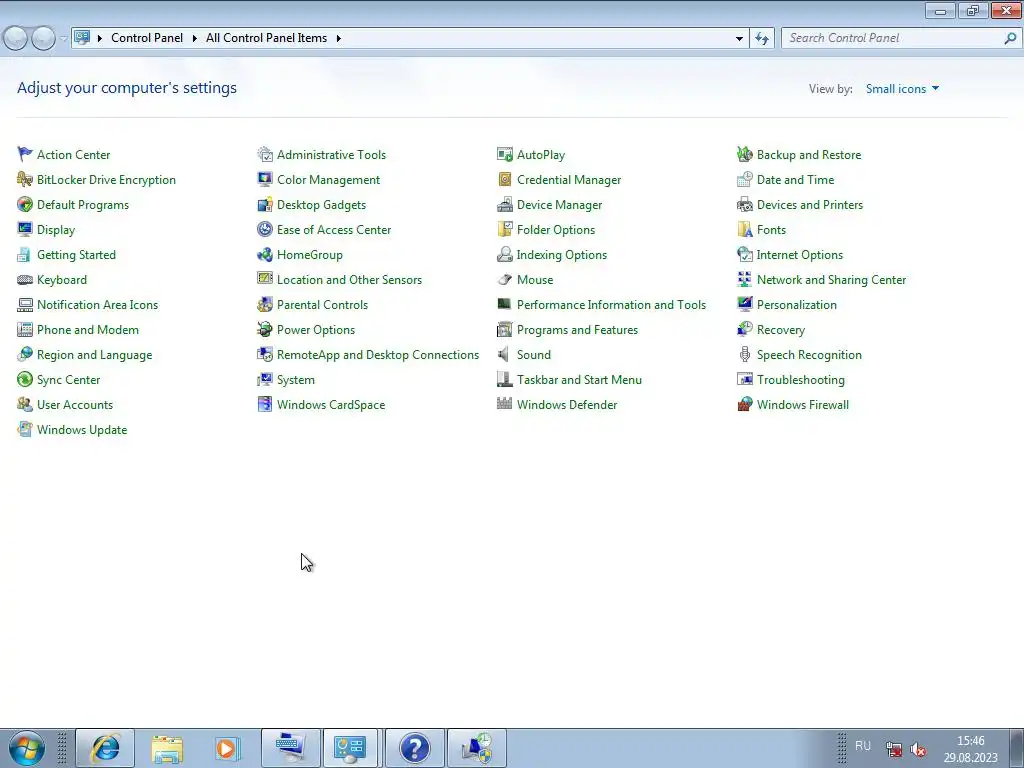1024x768 pixels.
Task: Open the Keyboard icon
Action: tap(25, 280)
